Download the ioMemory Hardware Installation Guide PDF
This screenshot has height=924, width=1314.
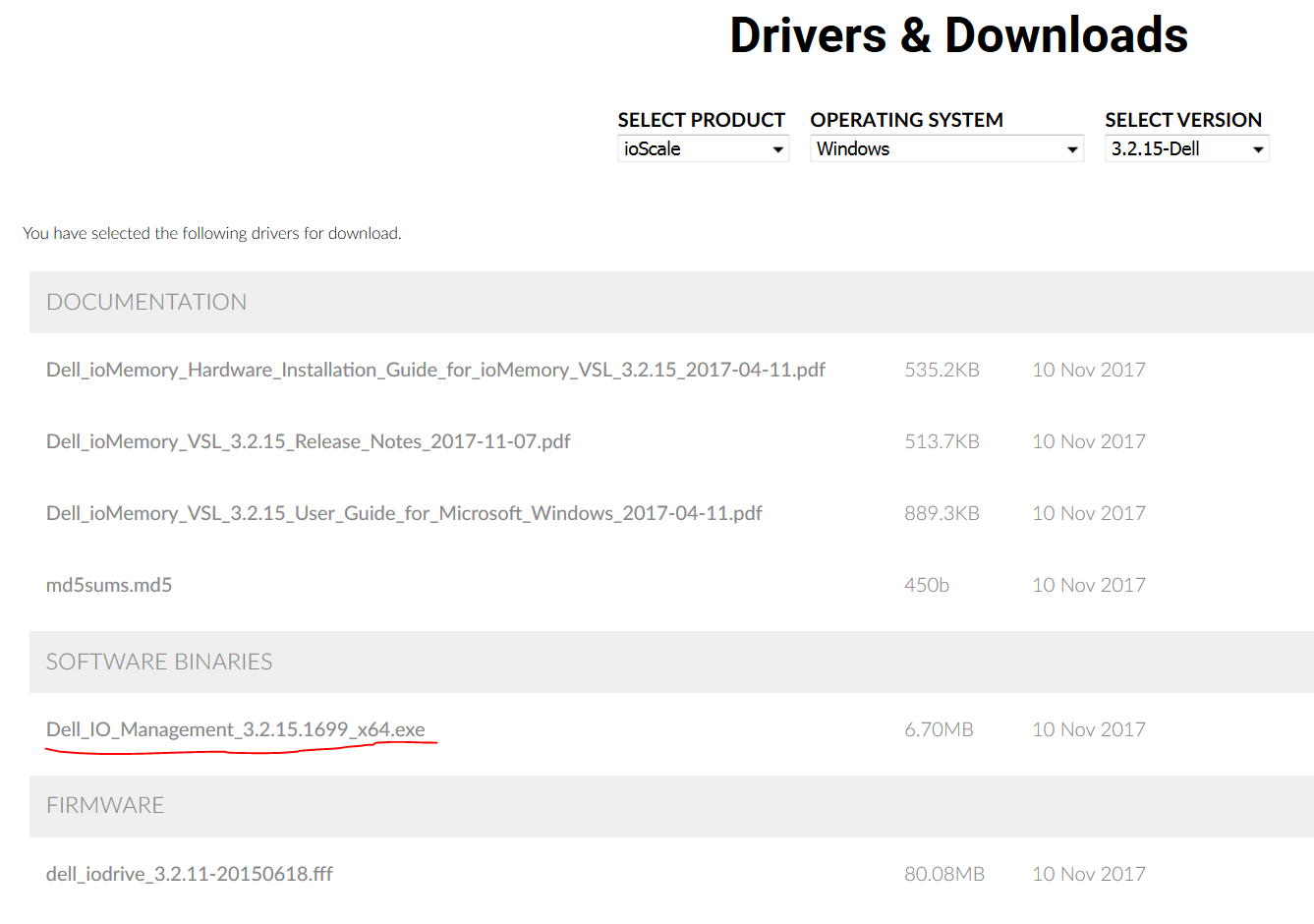point(435,370)
